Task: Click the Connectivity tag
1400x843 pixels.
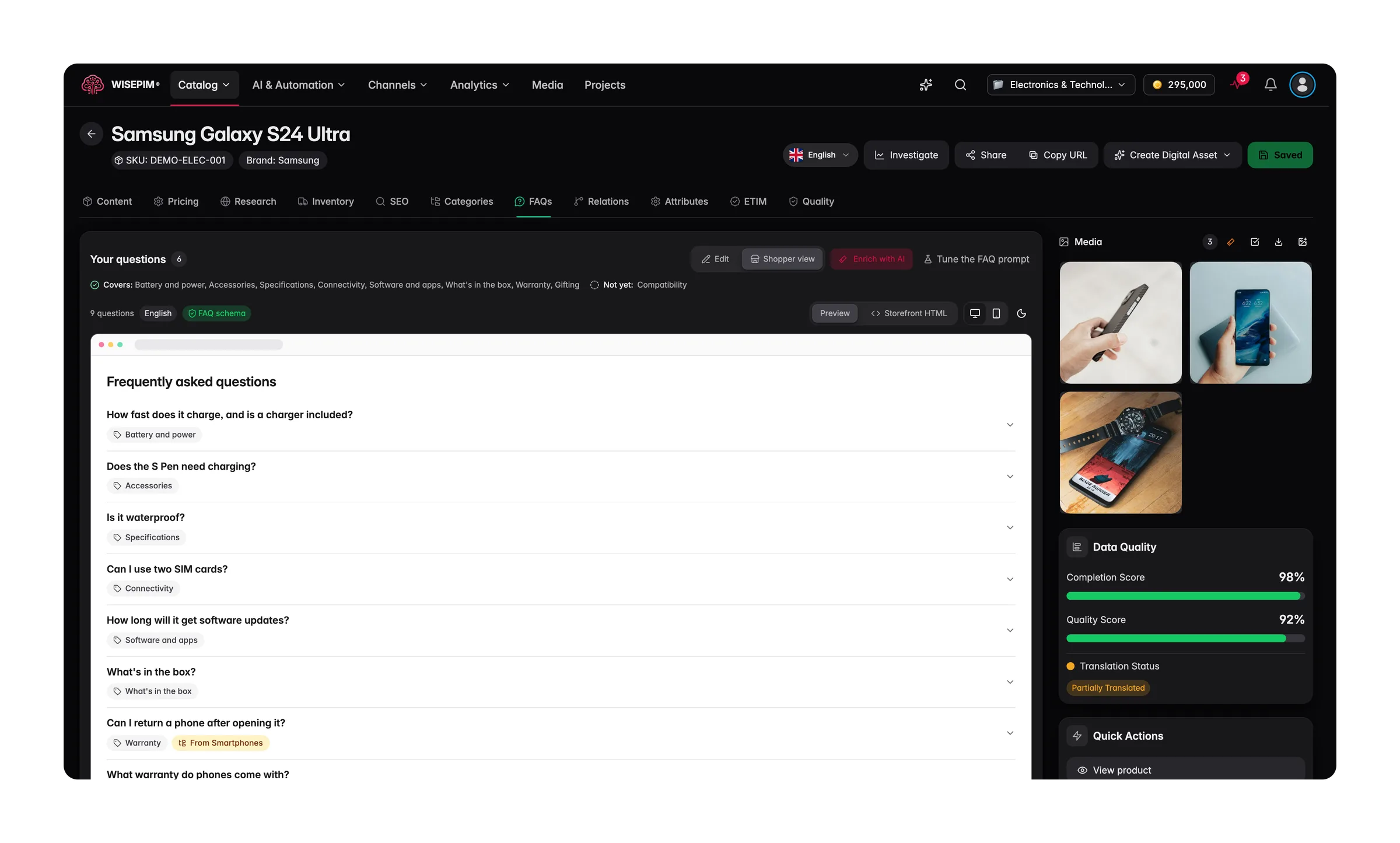Action: click(x=143, y=589)
